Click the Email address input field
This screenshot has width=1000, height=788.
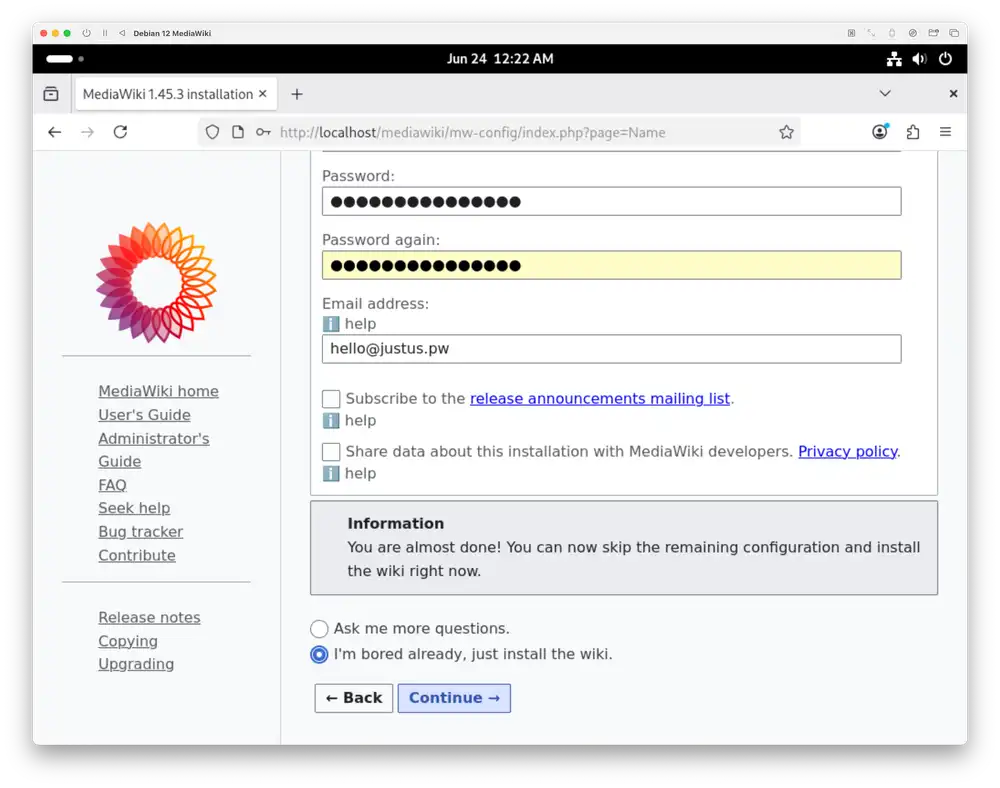click(x=612, y=349)
